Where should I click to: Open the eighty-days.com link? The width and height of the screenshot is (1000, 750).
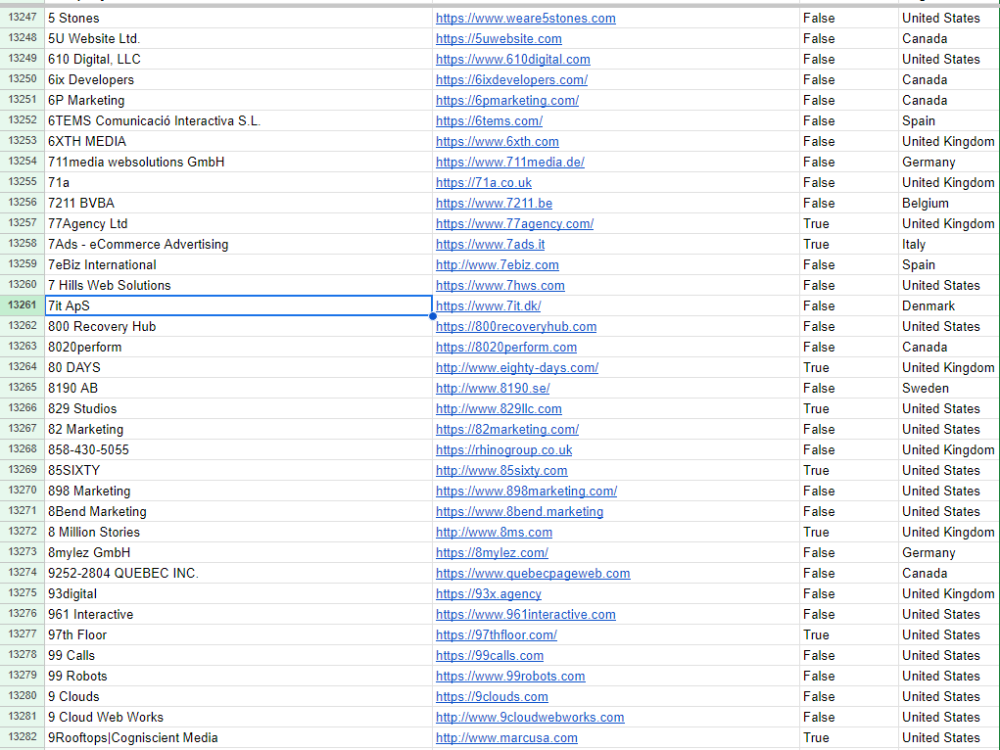point(517,368)
